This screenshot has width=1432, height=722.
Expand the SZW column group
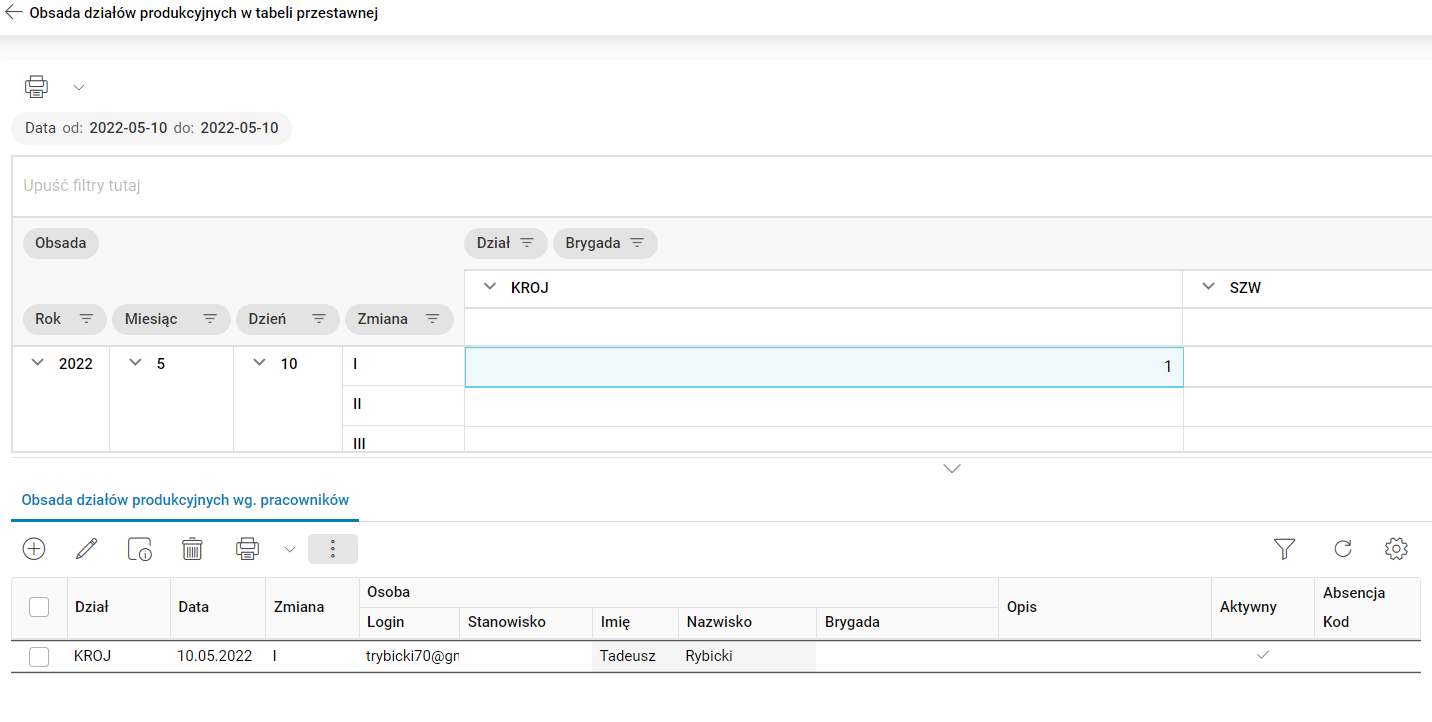click(x=1208, y=287)
